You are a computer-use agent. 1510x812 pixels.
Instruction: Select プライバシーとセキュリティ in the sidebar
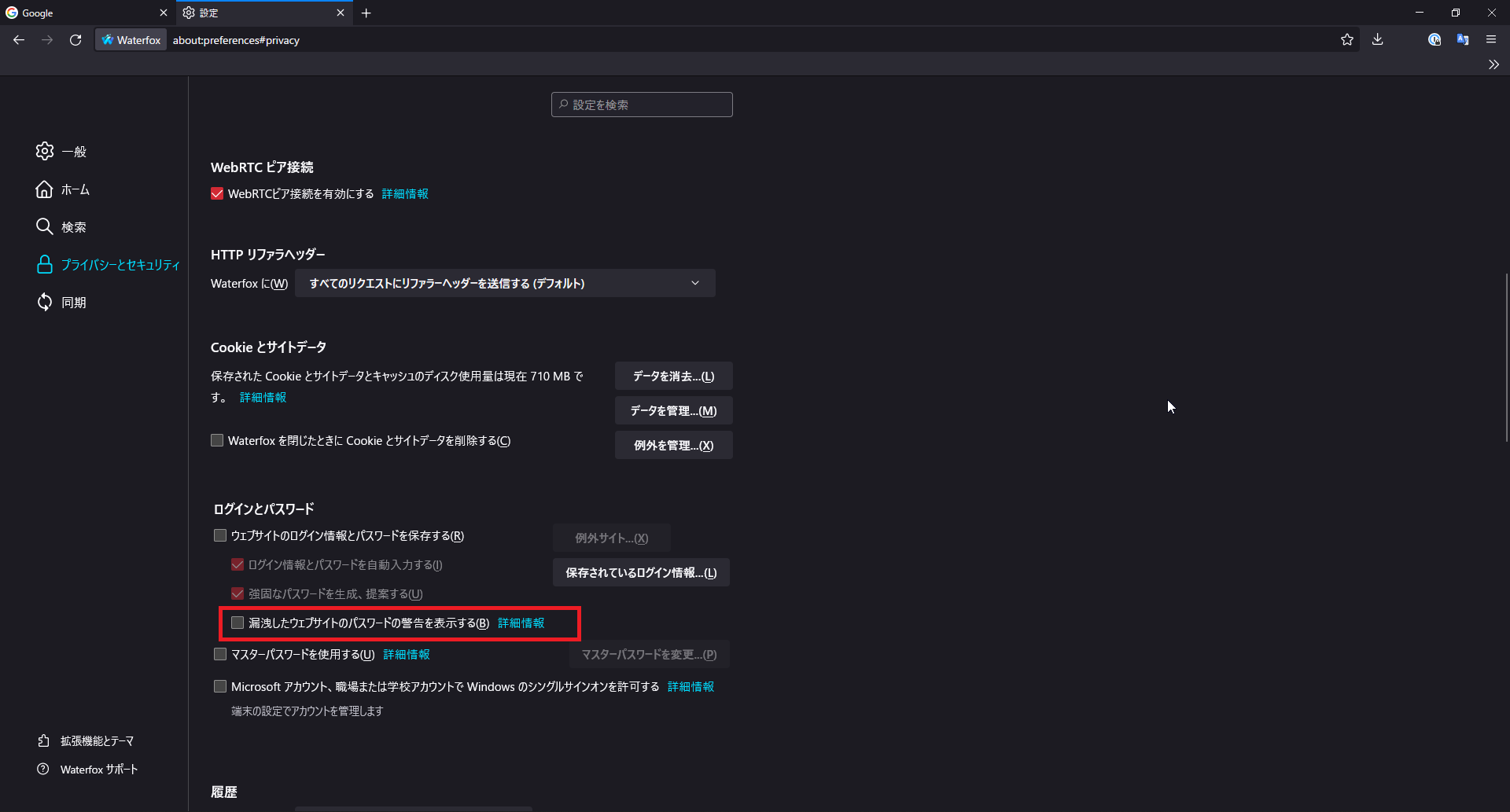point(108,265)
